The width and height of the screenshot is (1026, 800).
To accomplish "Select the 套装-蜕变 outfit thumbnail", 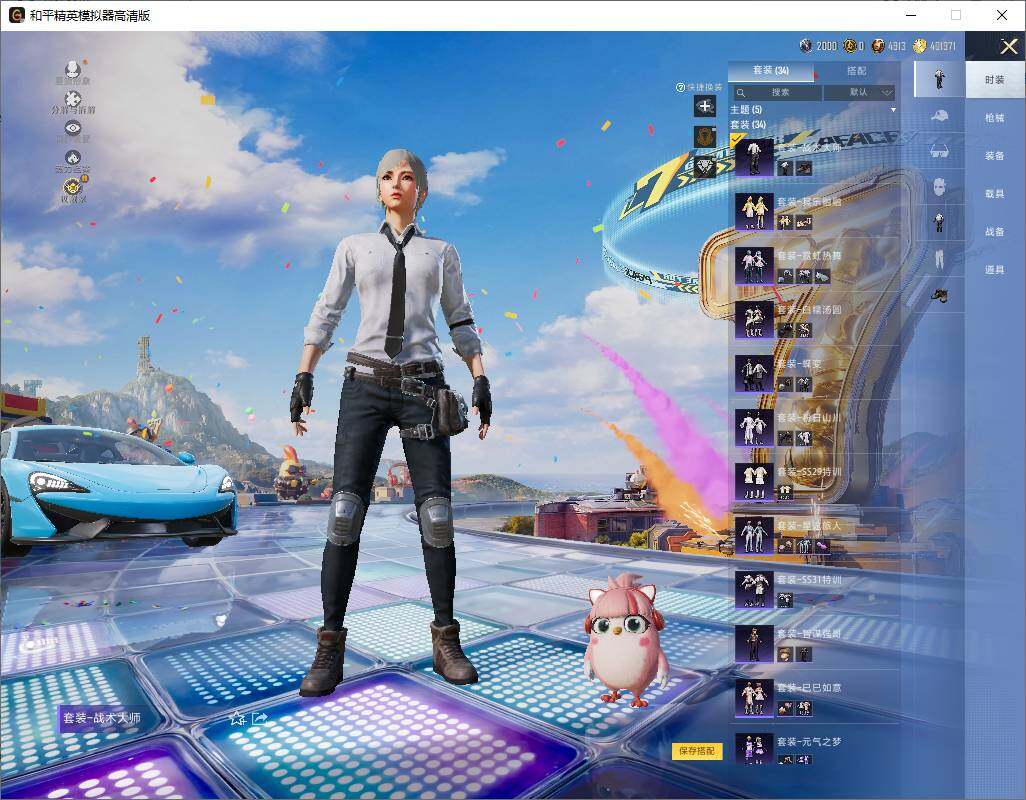I will coord(754,374).
